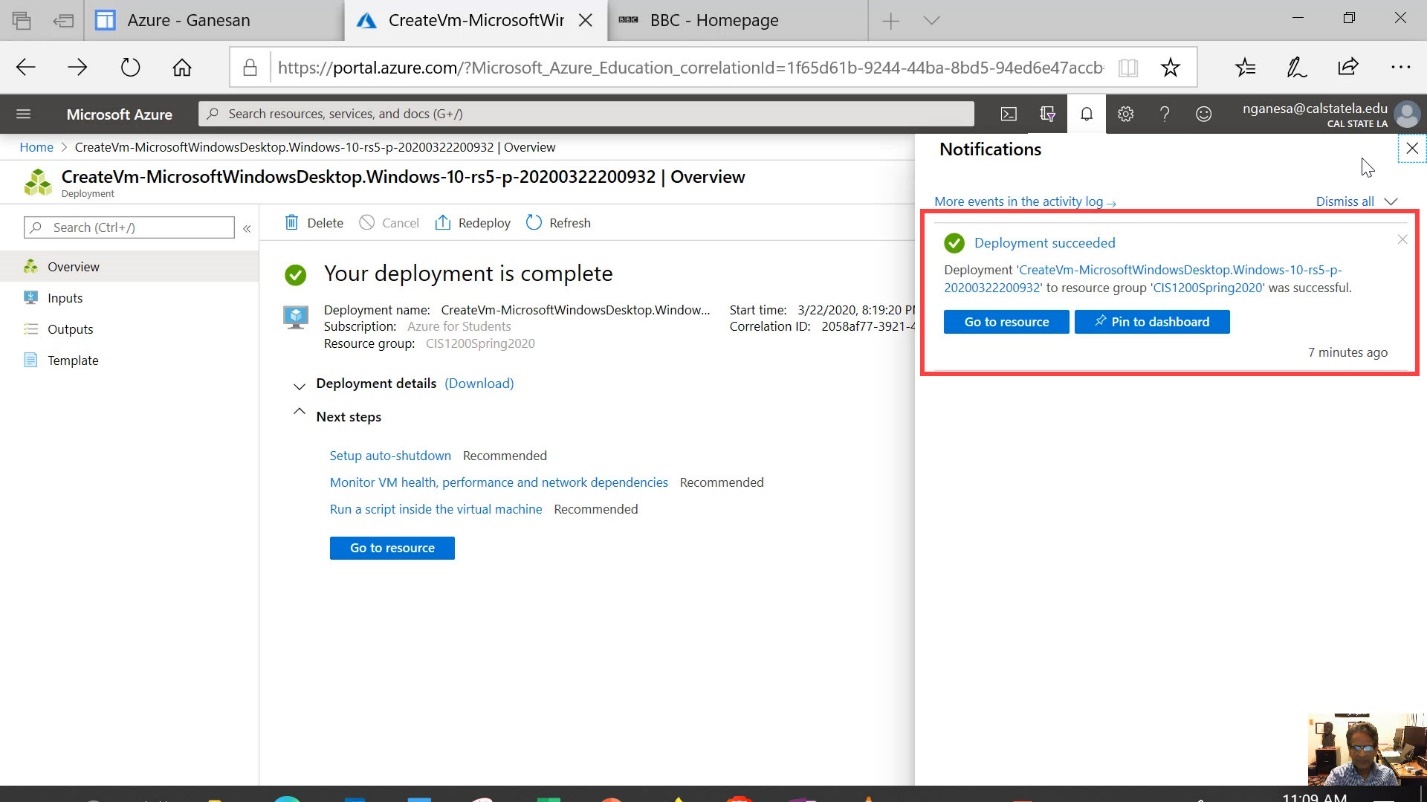Click the Azure search resources field
Image resolution: width=1427 pixels, height=802 pixels.
[585, 114]
